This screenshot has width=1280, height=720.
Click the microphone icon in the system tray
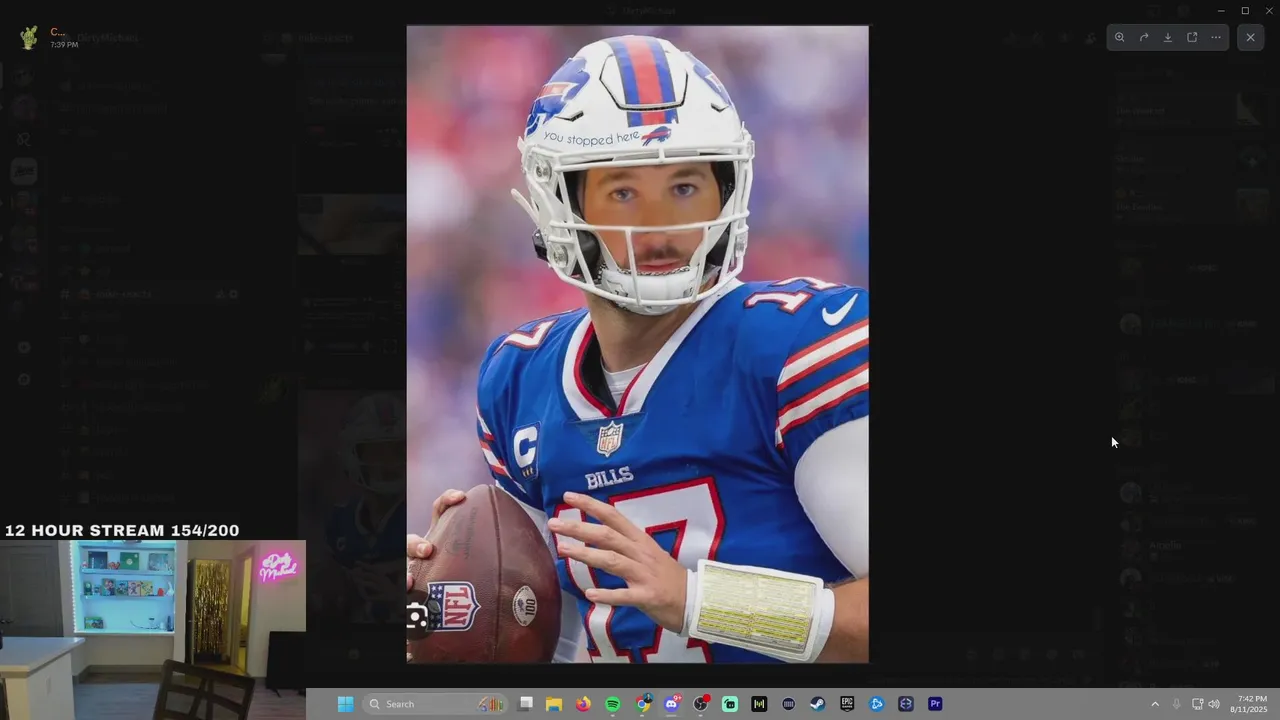(1176, 704)
